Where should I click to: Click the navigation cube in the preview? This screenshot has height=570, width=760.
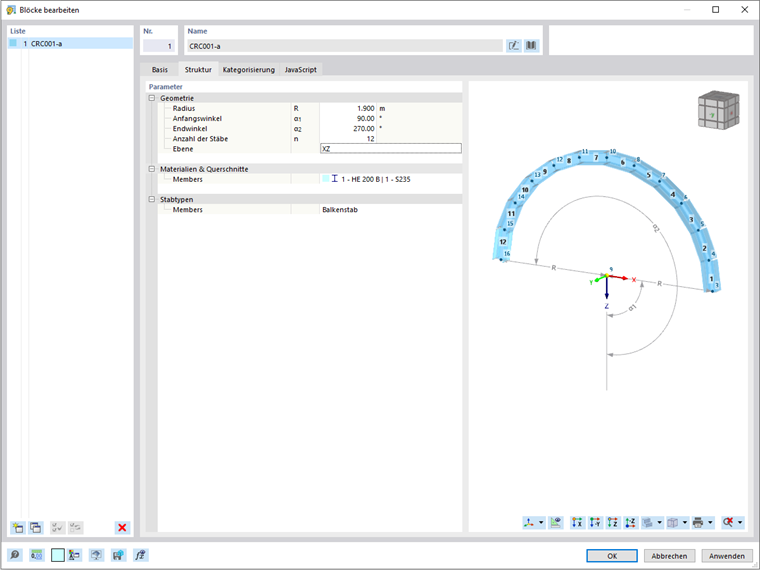tap(719, 111)
